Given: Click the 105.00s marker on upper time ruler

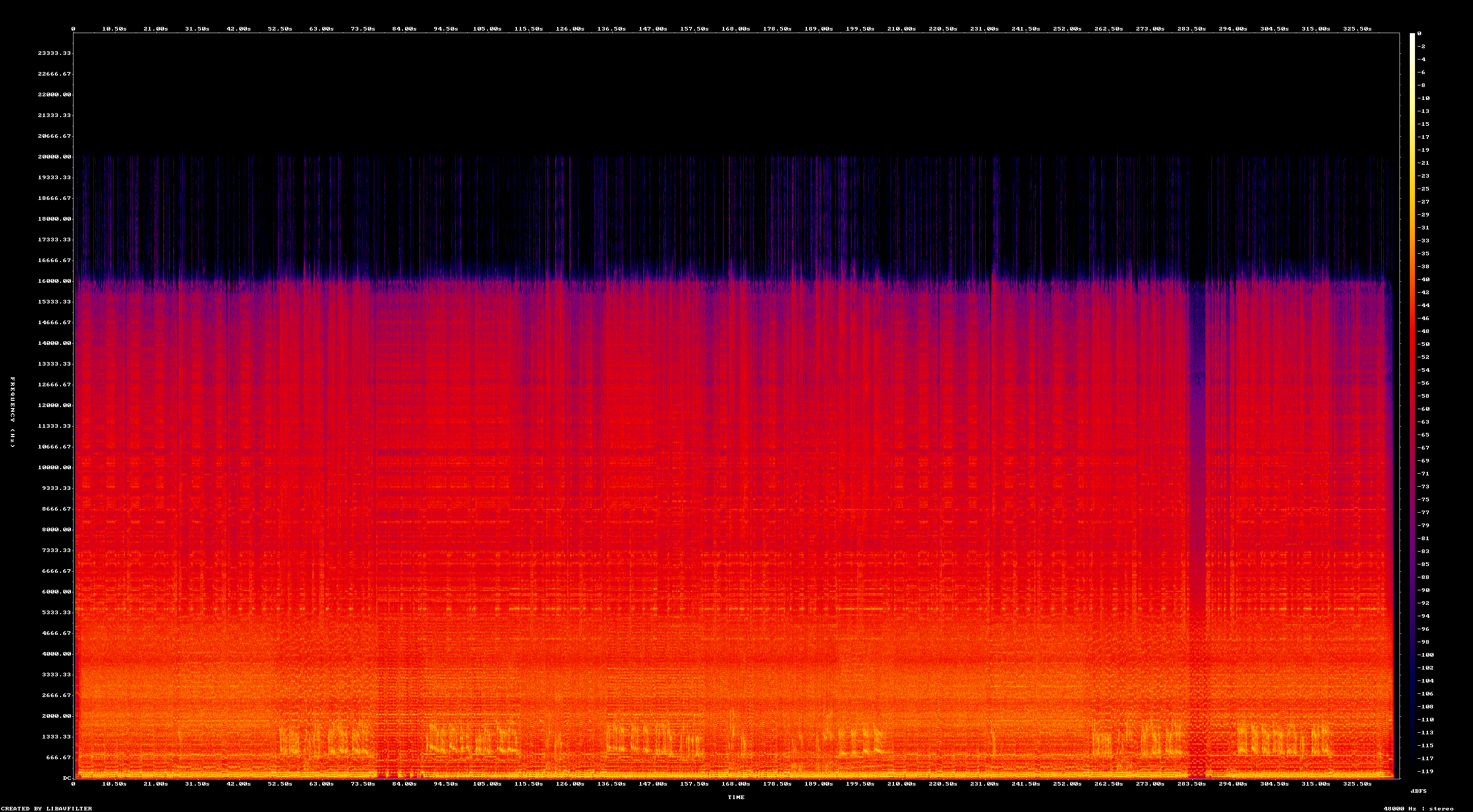Looking at the screenshot, I should click(x=487, y=28).
